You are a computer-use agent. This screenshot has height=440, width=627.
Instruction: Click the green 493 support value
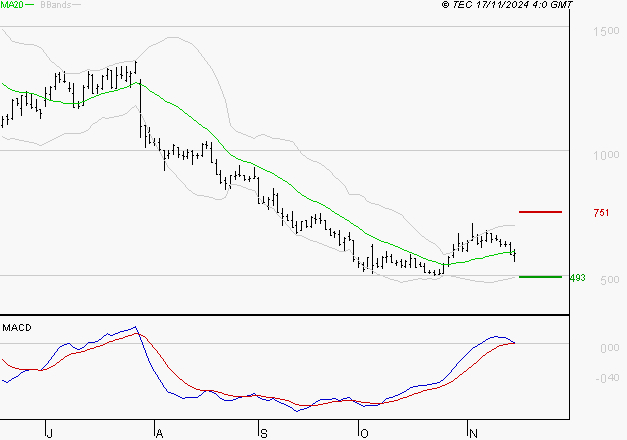[x=578, y=278]
